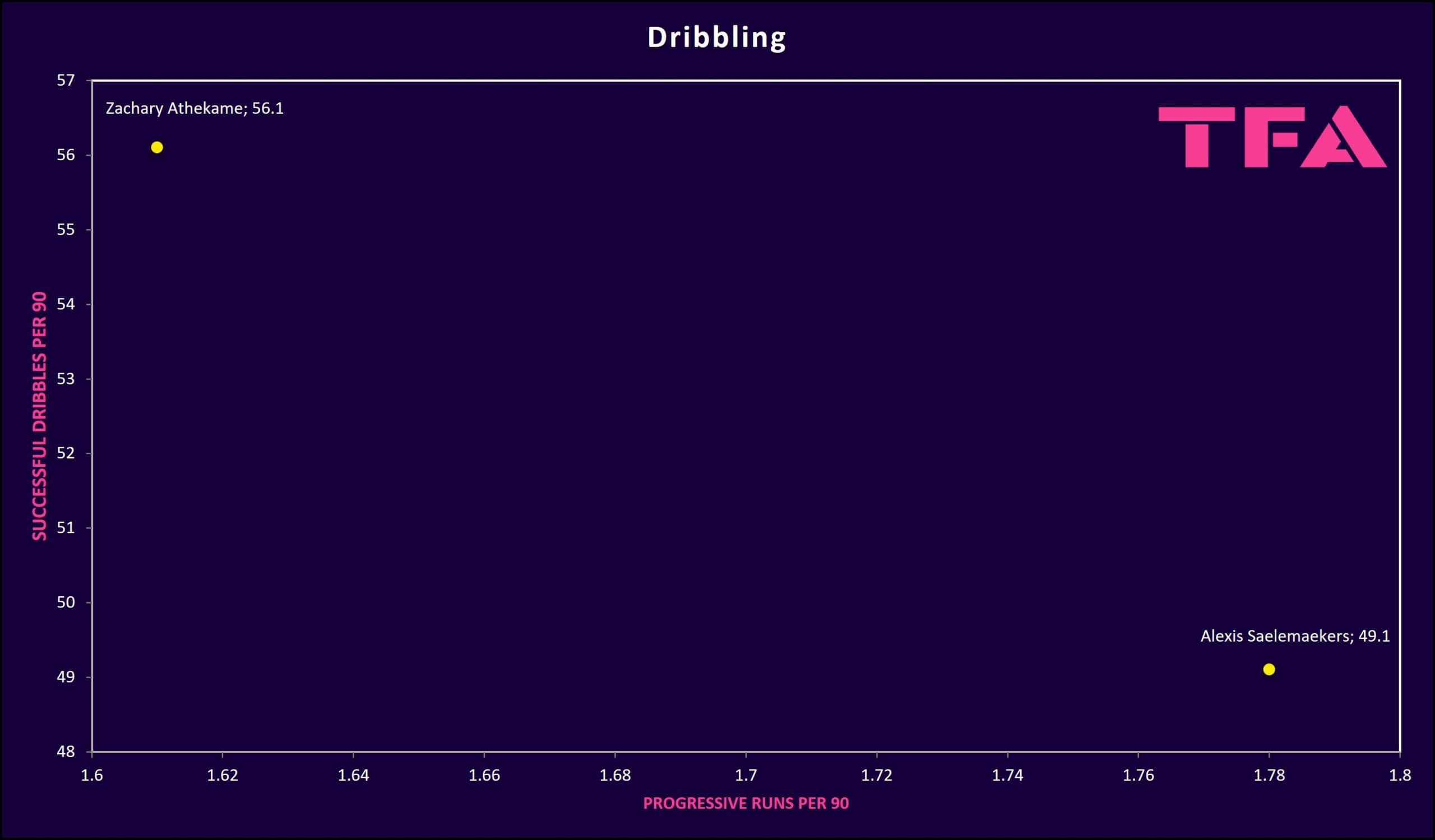
Task: Click the 49 y-axis tick label
Action: [66, 677]
